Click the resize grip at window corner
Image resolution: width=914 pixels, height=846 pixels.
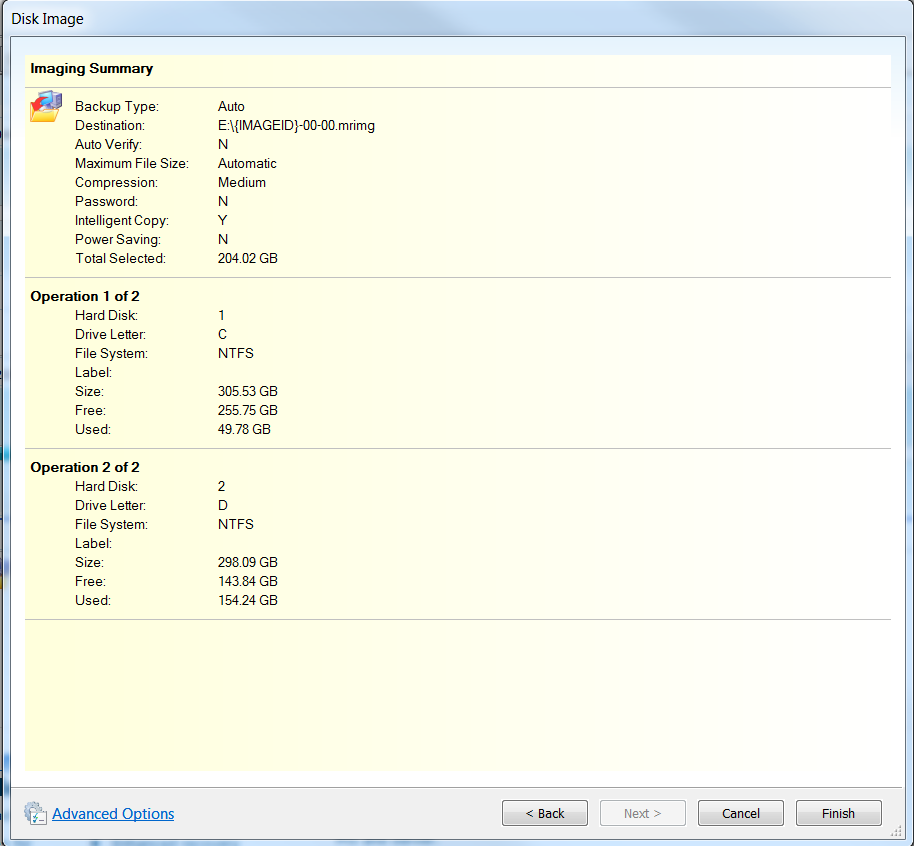896,832
